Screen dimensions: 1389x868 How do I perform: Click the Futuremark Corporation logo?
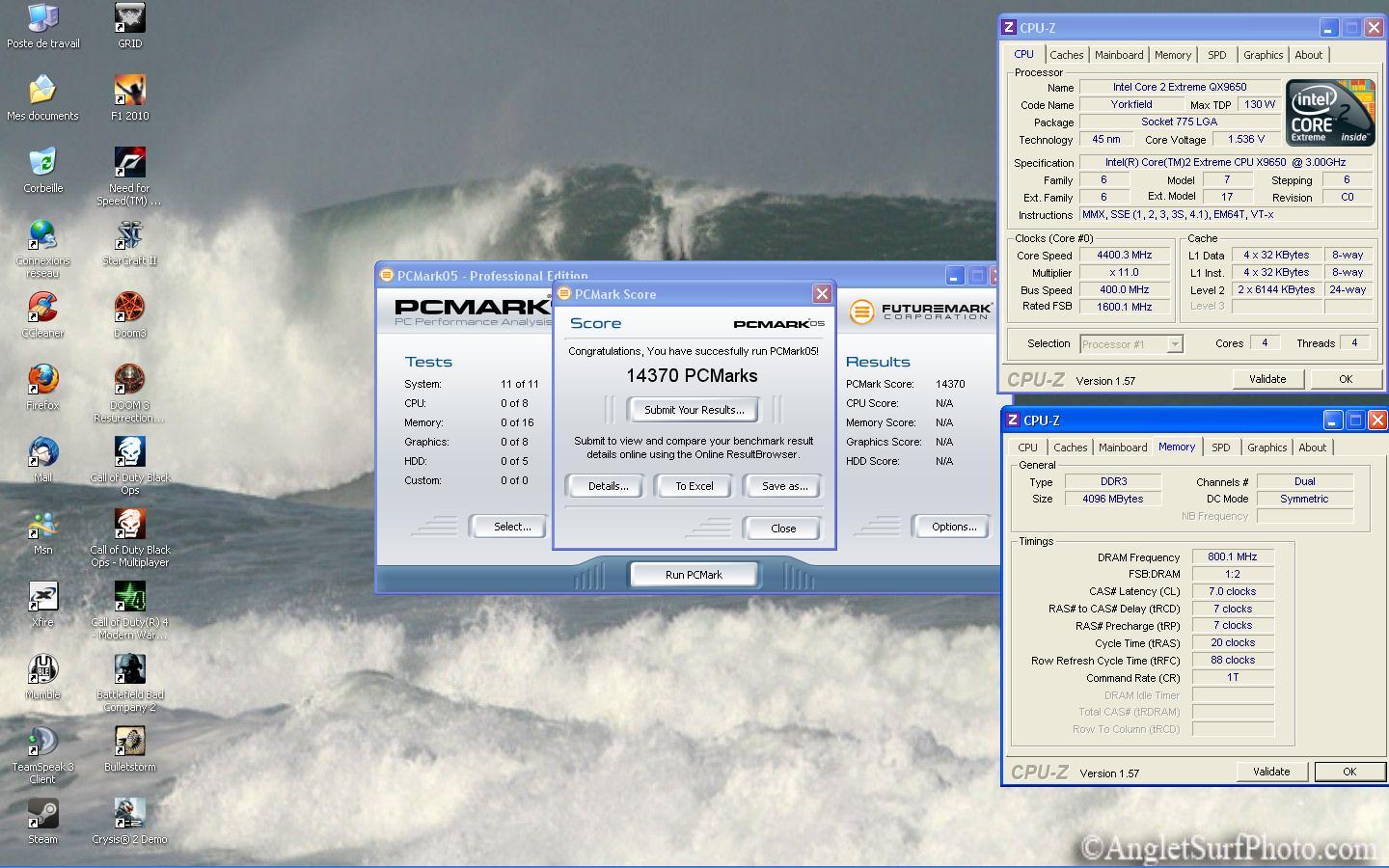tap(920, 312)
